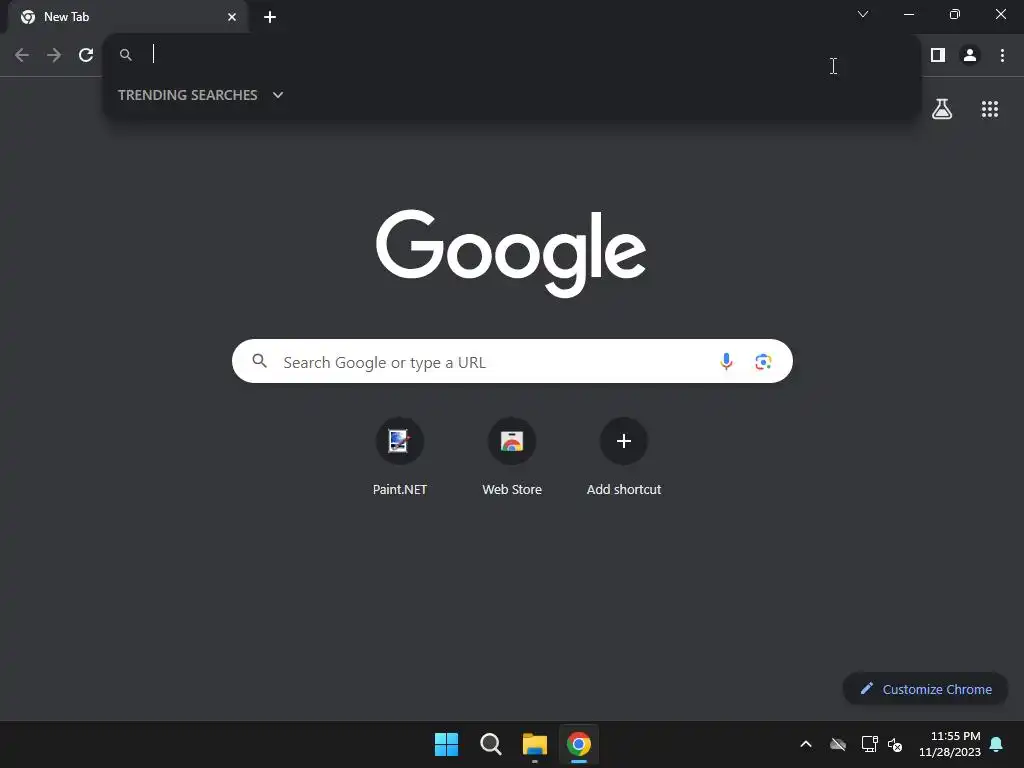
Task: Click the muted volume tray icon
Action: pos(895,744)
